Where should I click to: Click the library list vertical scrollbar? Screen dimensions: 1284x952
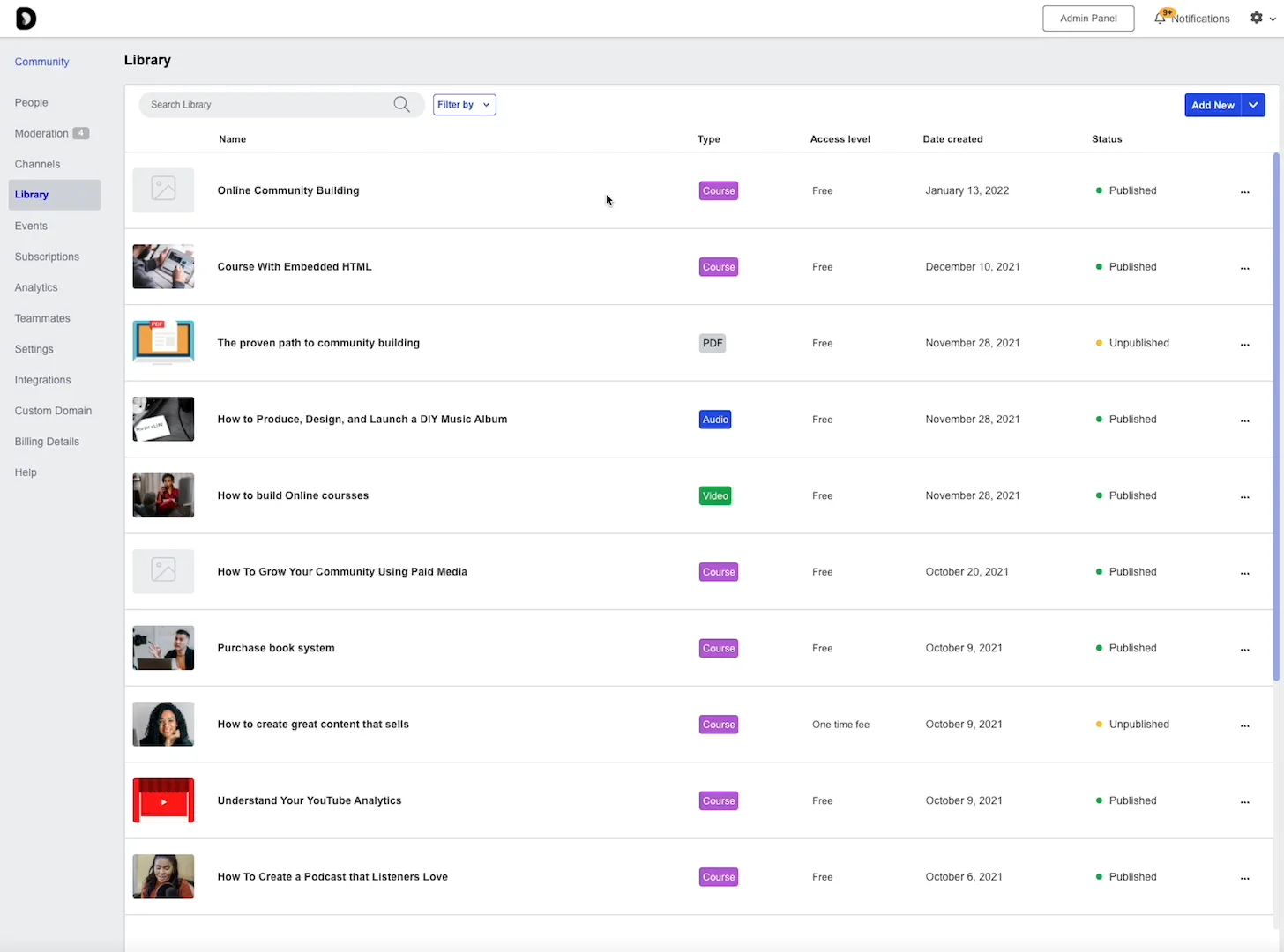(1276, 416)
